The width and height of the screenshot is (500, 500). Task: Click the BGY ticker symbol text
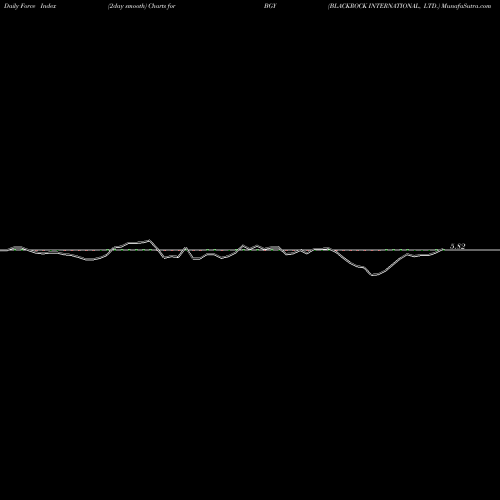pyautogui.click(x=270, y=6)
